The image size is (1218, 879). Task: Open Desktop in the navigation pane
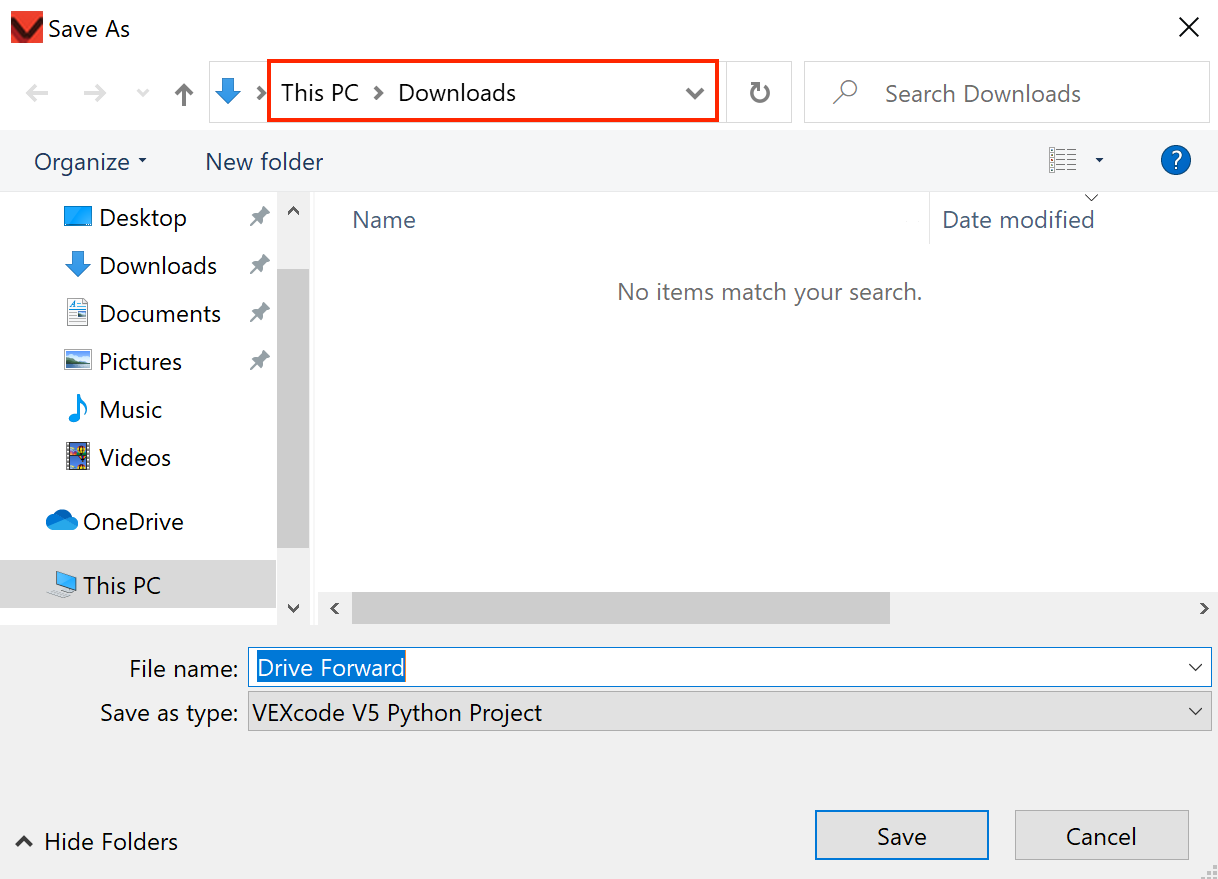coord(143,217)
